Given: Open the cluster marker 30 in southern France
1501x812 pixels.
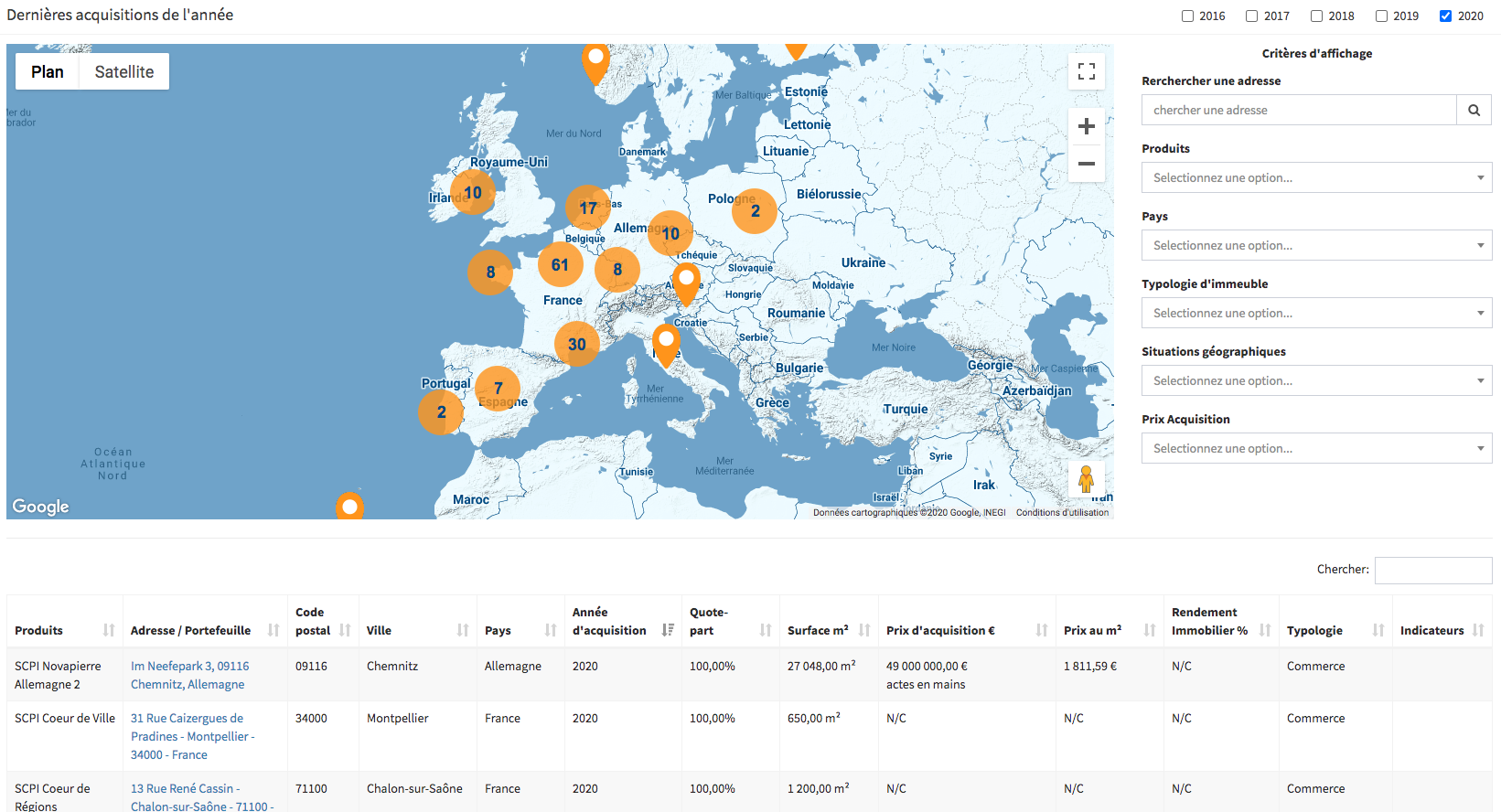Looking at the screenshot, I should tap(577, 345).
